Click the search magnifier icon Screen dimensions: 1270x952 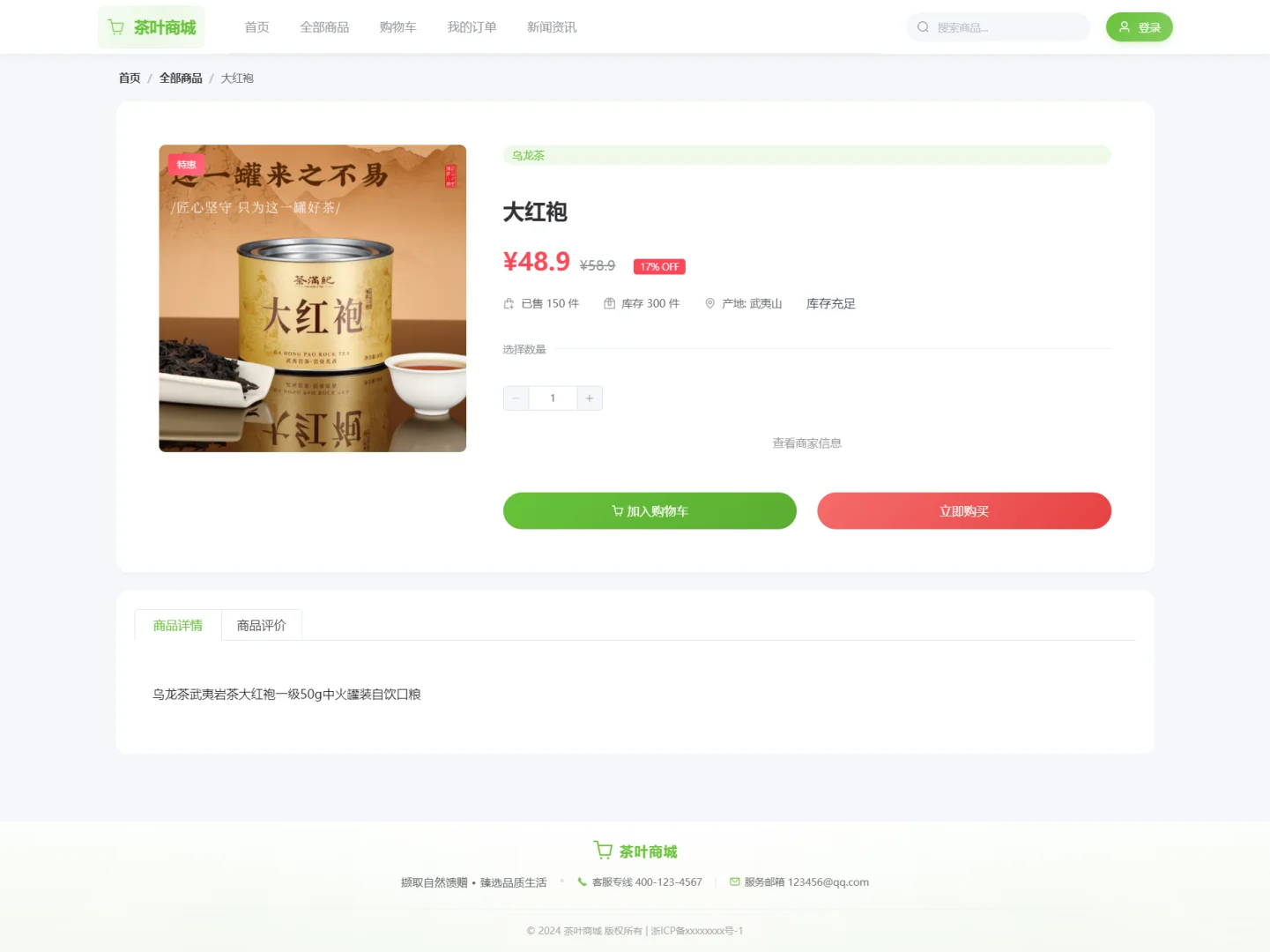(922, 27)
